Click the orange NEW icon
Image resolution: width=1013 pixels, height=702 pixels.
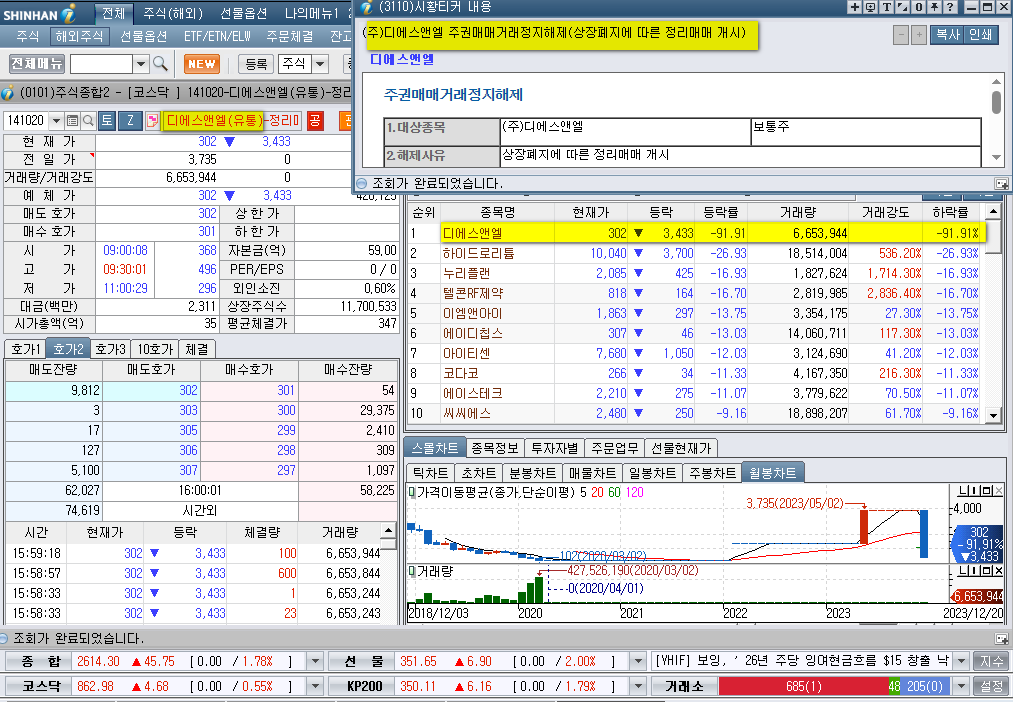click(202, 64)
